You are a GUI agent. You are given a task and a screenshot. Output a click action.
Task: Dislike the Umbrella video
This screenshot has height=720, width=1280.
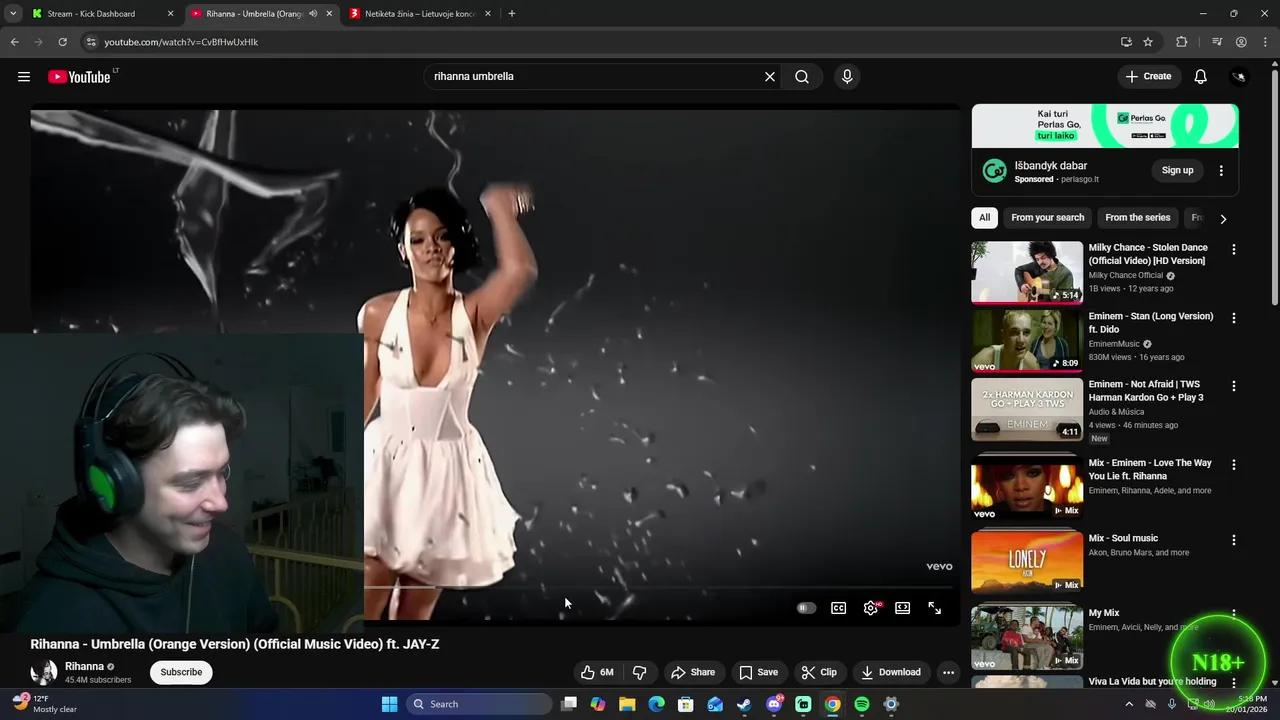coord(640,672)
